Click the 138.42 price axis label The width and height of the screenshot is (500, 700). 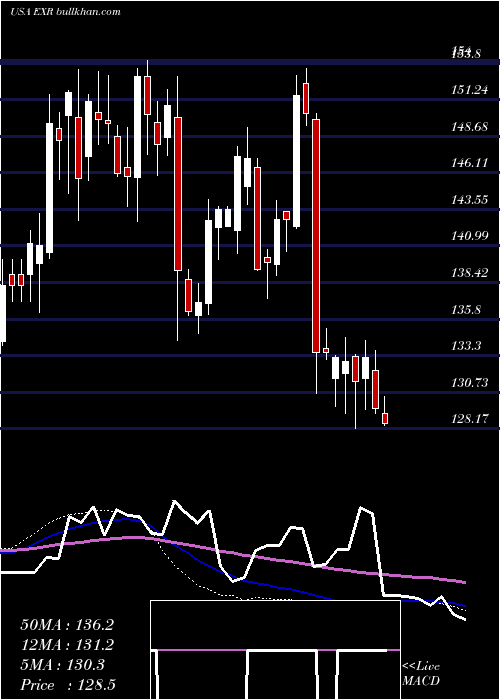point(469,273)
